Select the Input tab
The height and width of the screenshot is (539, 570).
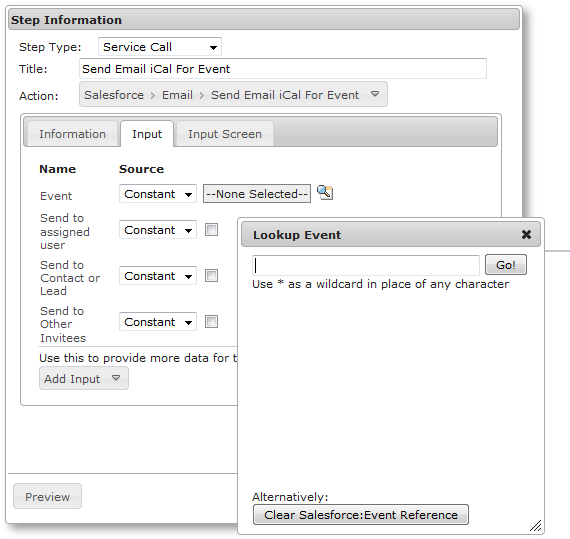tap(147, 134)
